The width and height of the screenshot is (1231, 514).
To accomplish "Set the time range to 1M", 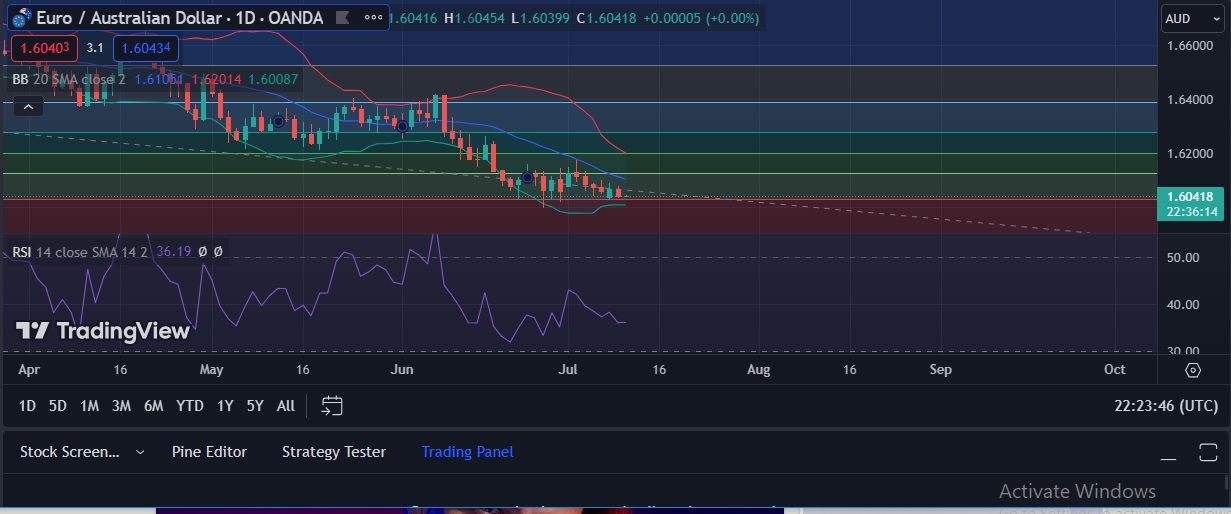I will click(x=89, y=406).
